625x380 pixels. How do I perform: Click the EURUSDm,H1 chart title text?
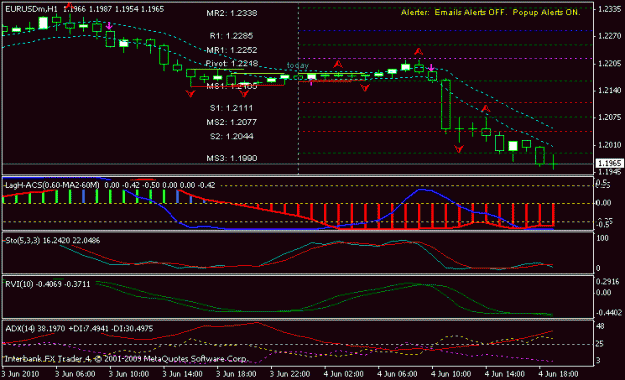click(31, 9)
